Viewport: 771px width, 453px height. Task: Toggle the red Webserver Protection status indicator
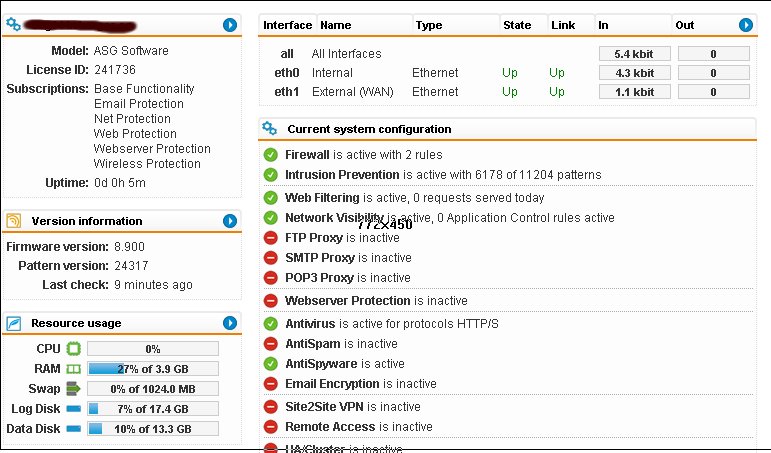270,301
